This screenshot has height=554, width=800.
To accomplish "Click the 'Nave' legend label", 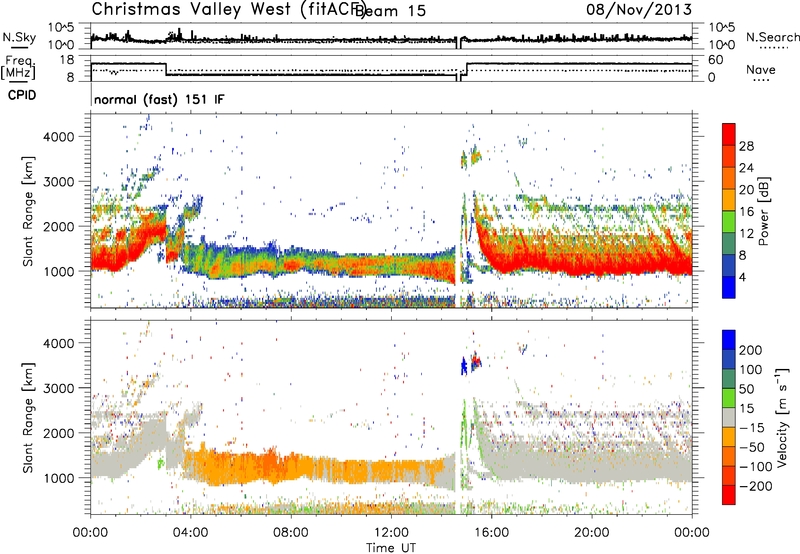I will pos(760,69).
